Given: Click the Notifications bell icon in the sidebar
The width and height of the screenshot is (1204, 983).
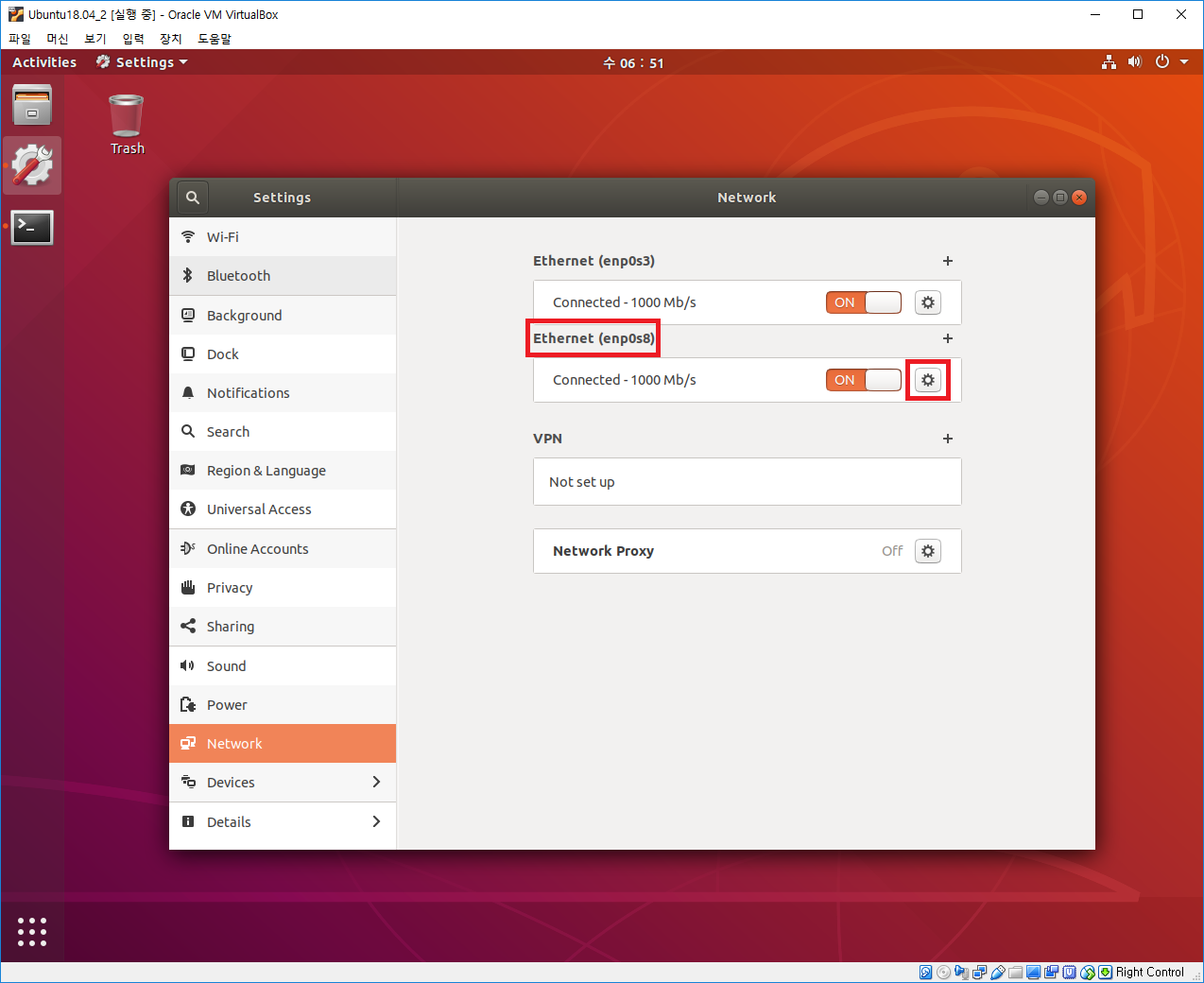Looking at the screenshot, I should [188, 392].
